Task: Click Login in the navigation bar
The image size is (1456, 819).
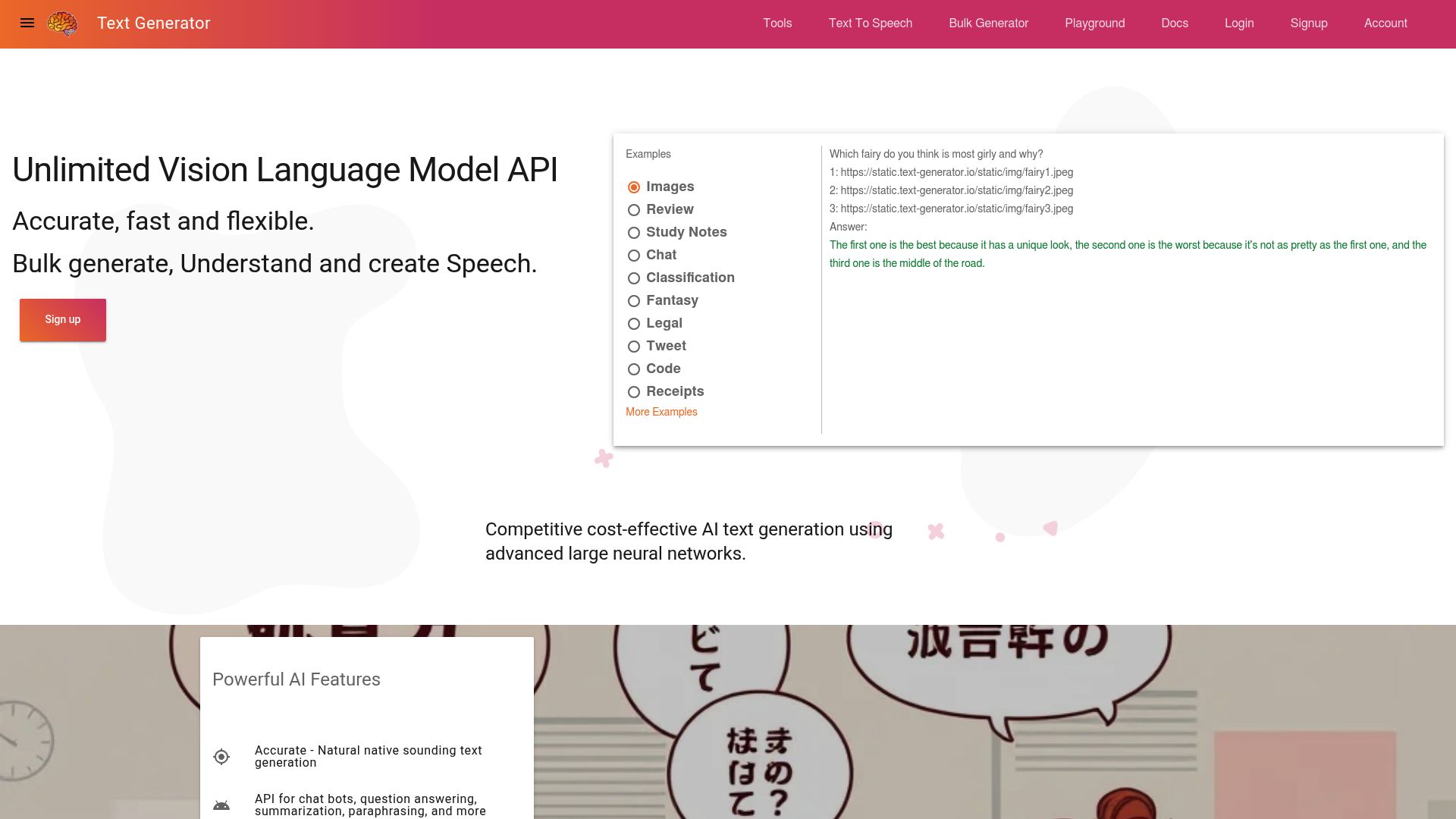Action: pyautogui.click(x=1239, y=24)
